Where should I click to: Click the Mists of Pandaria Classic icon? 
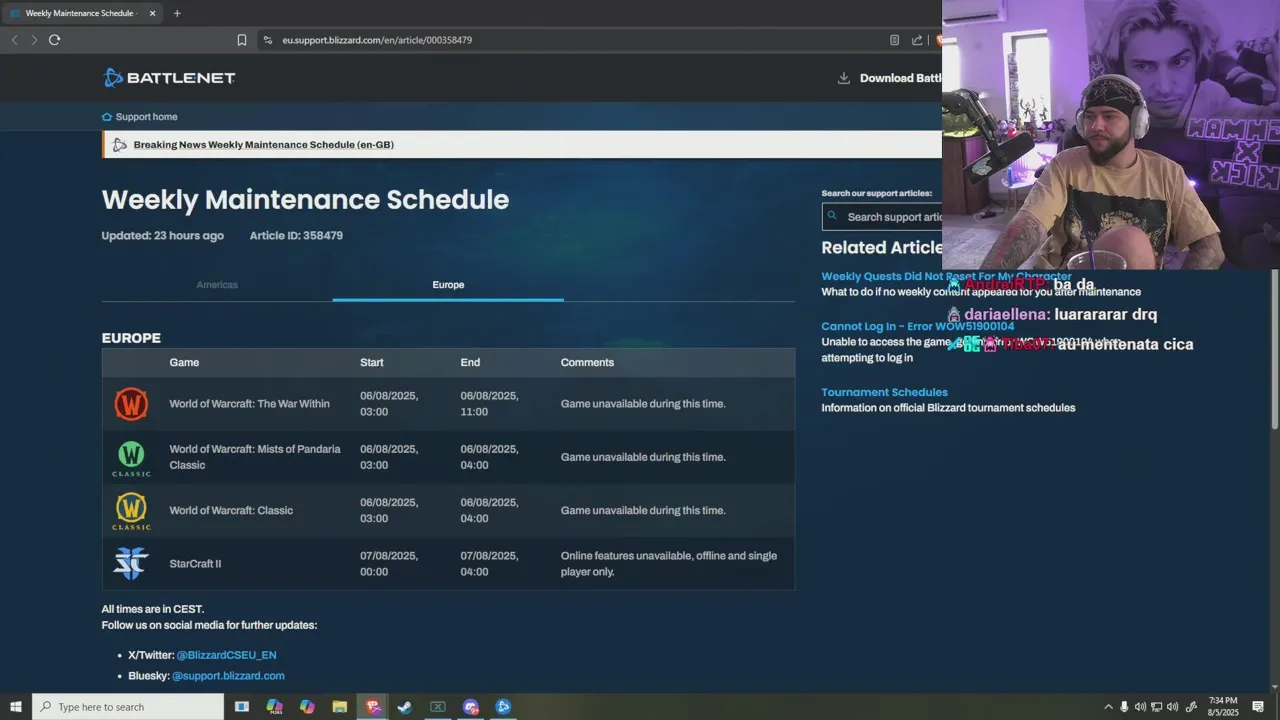click(131, 458)
